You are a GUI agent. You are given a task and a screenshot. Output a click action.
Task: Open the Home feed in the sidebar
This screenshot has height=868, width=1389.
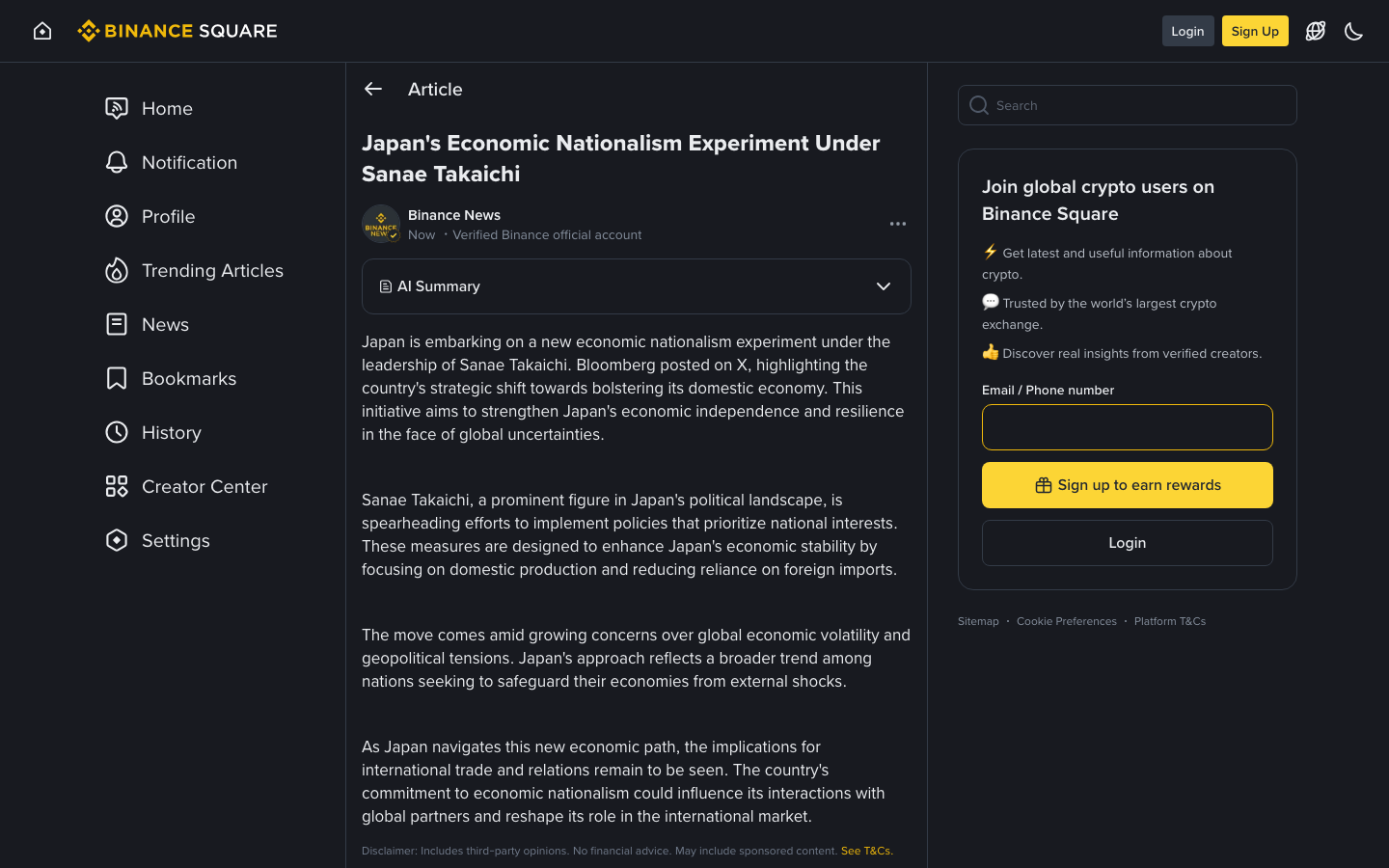[167, 108]
